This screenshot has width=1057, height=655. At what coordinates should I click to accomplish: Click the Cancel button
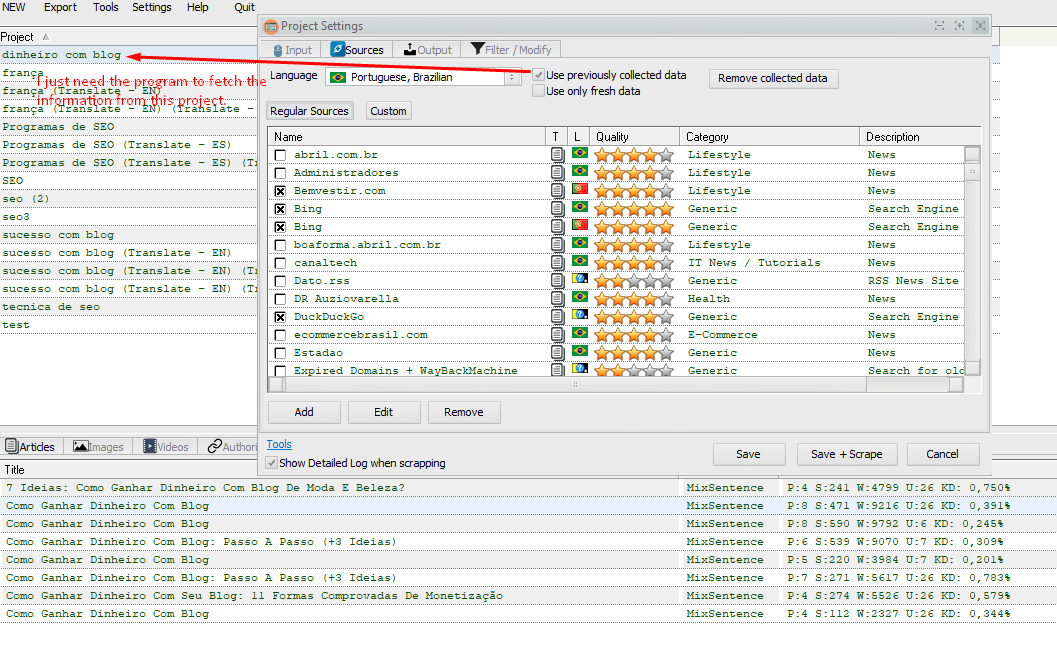(942, 454)
